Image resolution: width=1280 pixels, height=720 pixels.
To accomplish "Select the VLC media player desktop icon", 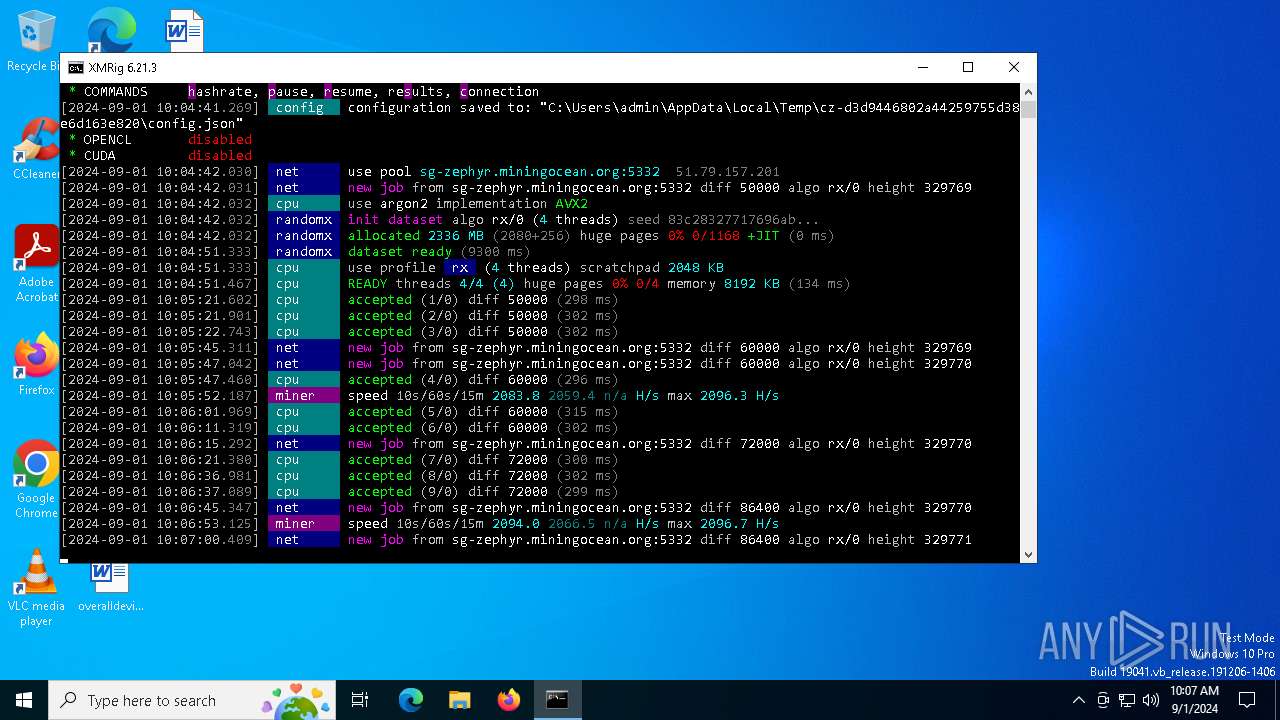I will pyautogui.click(x=36, y=588).
